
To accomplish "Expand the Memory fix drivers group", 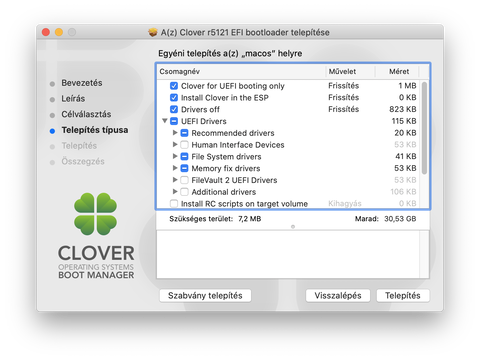I will (175, 168).
